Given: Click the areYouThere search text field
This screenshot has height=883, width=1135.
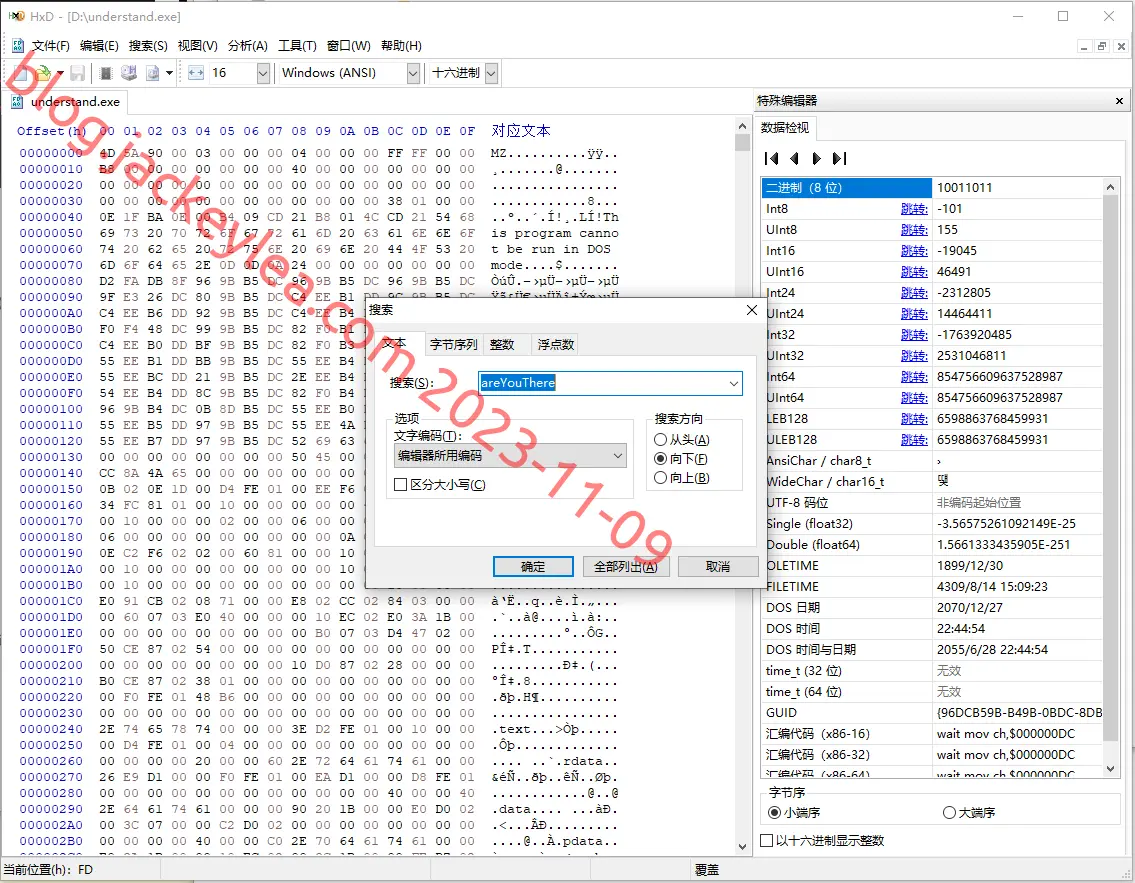Looking at the screenshot, I should click(602, 383).
